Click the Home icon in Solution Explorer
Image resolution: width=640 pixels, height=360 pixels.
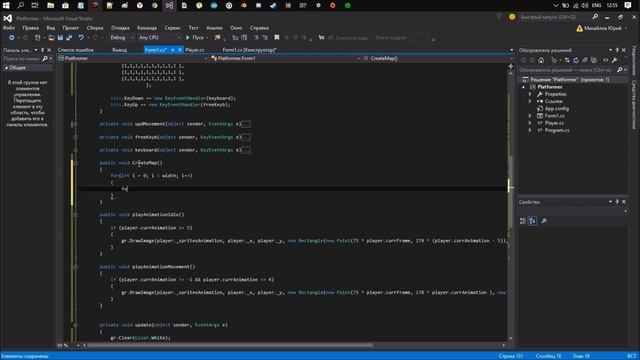point(541,60)
